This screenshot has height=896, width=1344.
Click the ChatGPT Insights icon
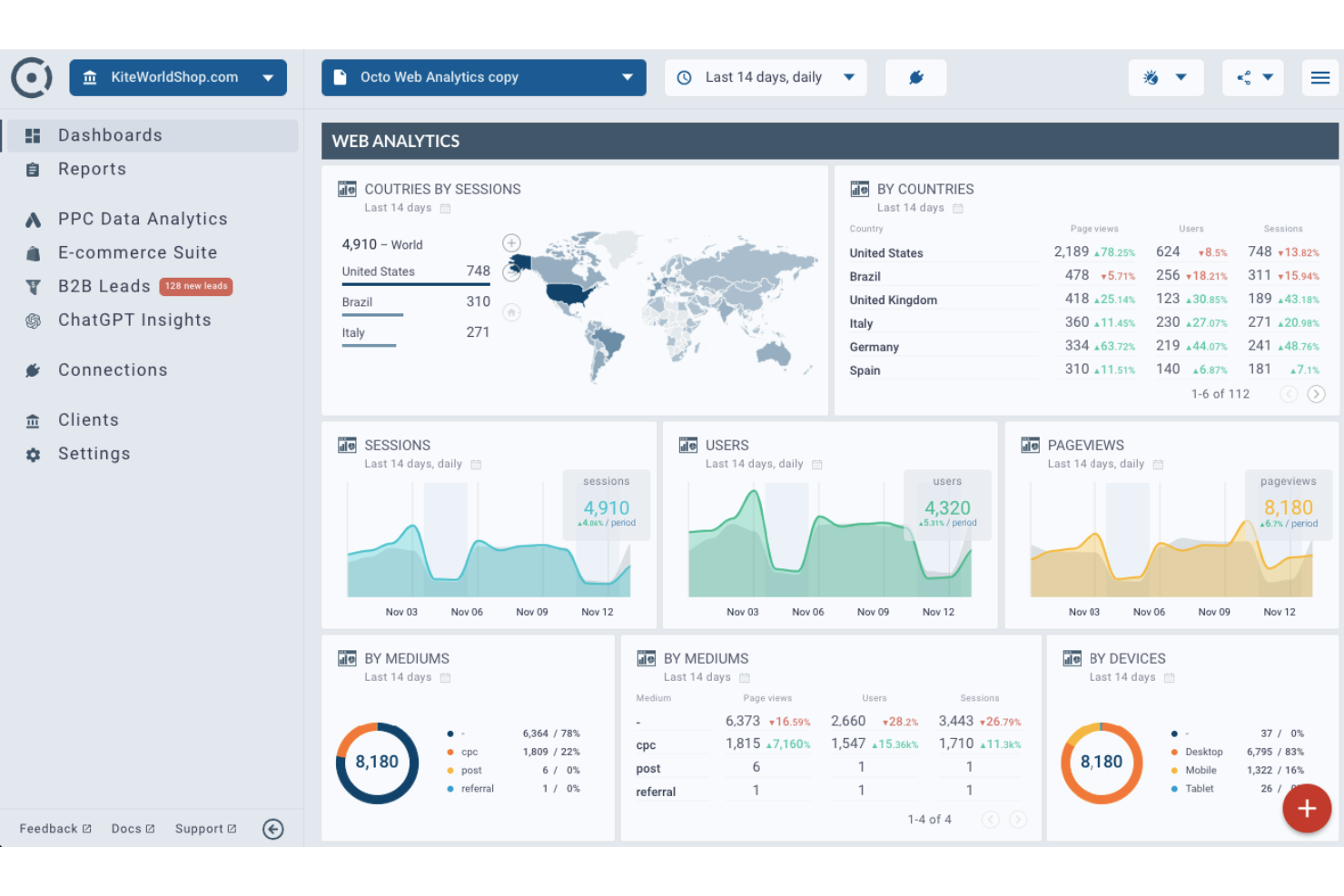[x=33, y=320]
